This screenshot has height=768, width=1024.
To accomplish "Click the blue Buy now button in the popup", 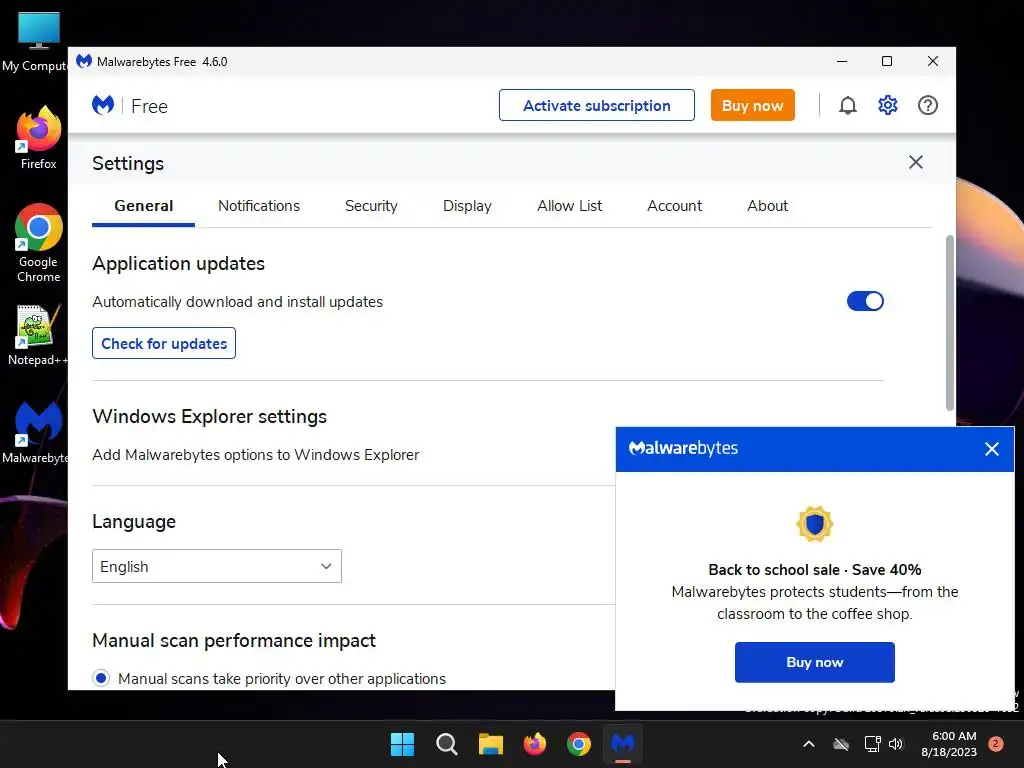I will coord(814,662).
